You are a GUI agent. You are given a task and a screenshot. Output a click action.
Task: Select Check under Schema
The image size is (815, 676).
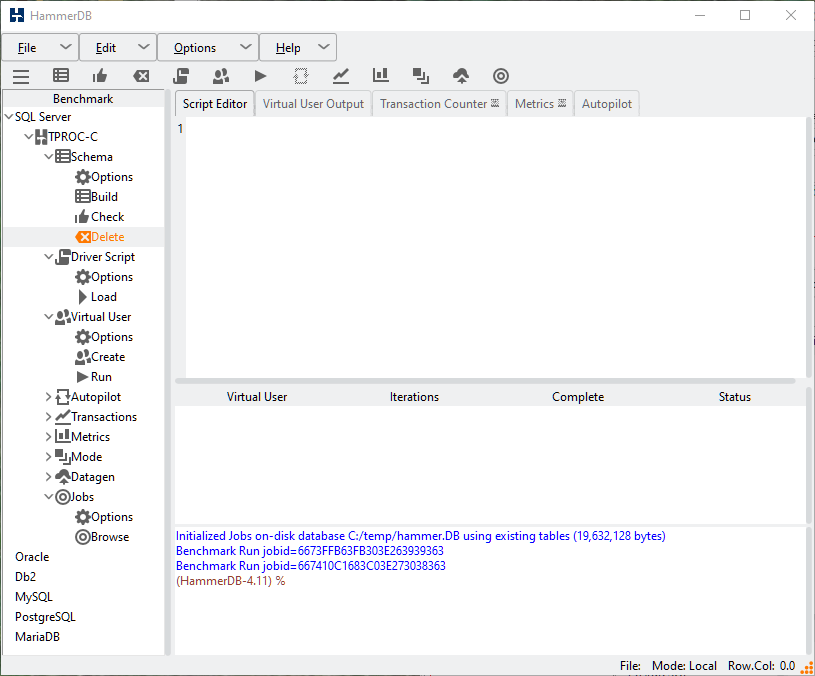[x=100, y=217]
